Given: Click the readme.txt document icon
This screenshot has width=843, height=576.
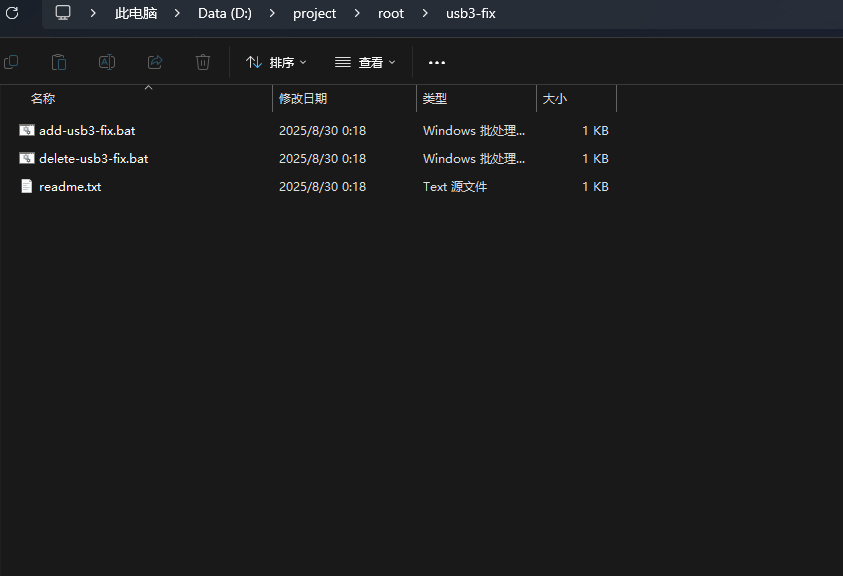Looking at the screenshot, I should tap(26, 186).
